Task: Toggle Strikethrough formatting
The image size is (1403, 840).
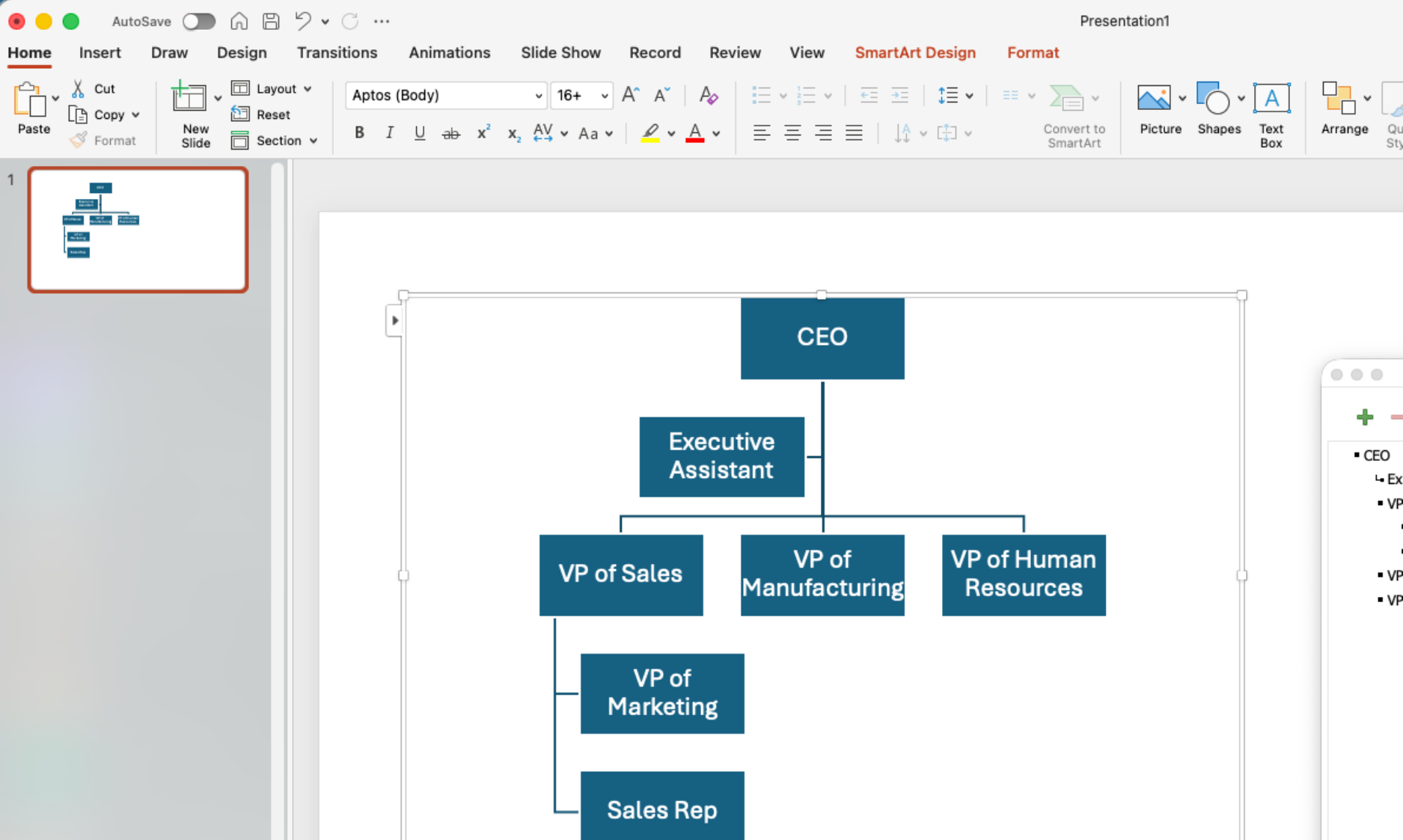Action: [450, 134]
